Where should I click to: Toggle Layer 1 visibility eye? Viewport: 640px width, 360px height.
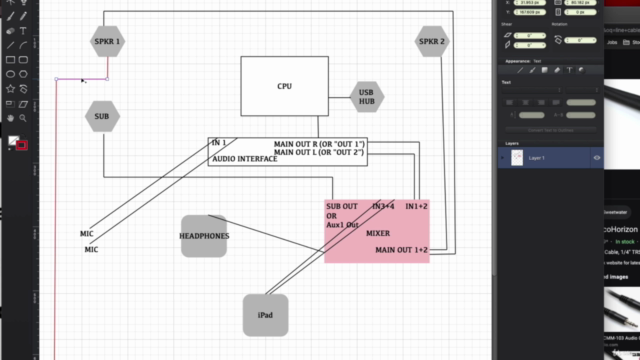597,158
